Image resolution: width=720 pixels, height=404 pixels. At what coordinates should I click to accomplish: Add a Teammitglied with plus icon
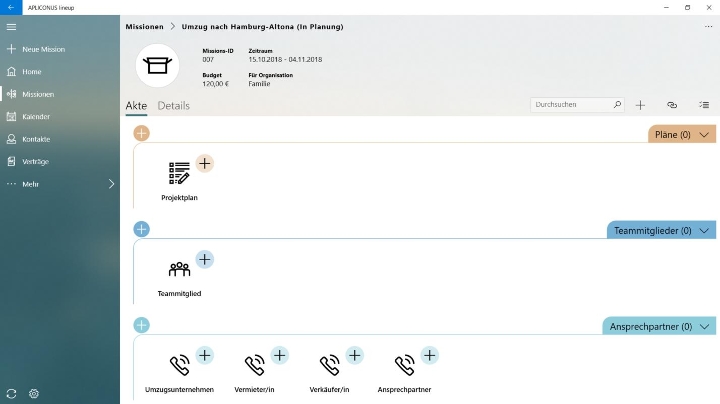click(205, 259)
